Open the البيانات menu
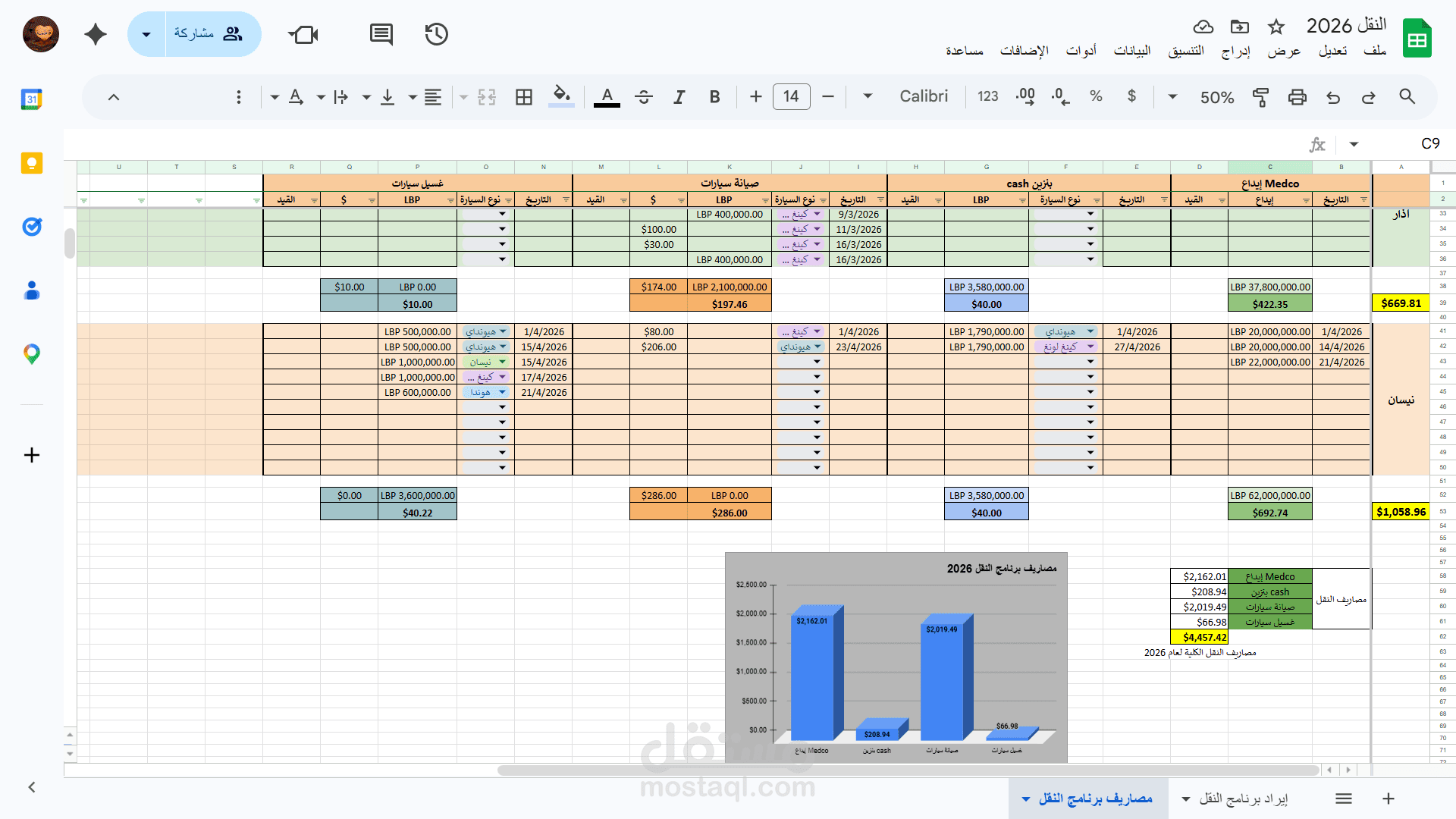This screenshot has height=819, width=1456. pos(1132,51)
